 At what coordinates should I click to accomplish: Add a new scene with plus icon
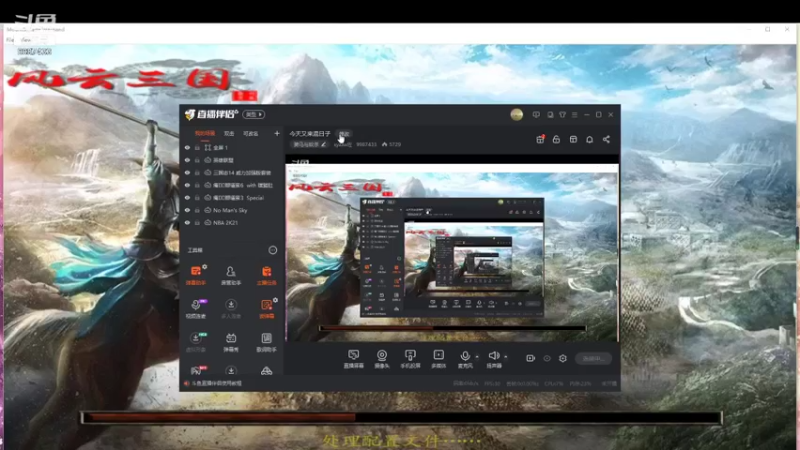point(277,134)
